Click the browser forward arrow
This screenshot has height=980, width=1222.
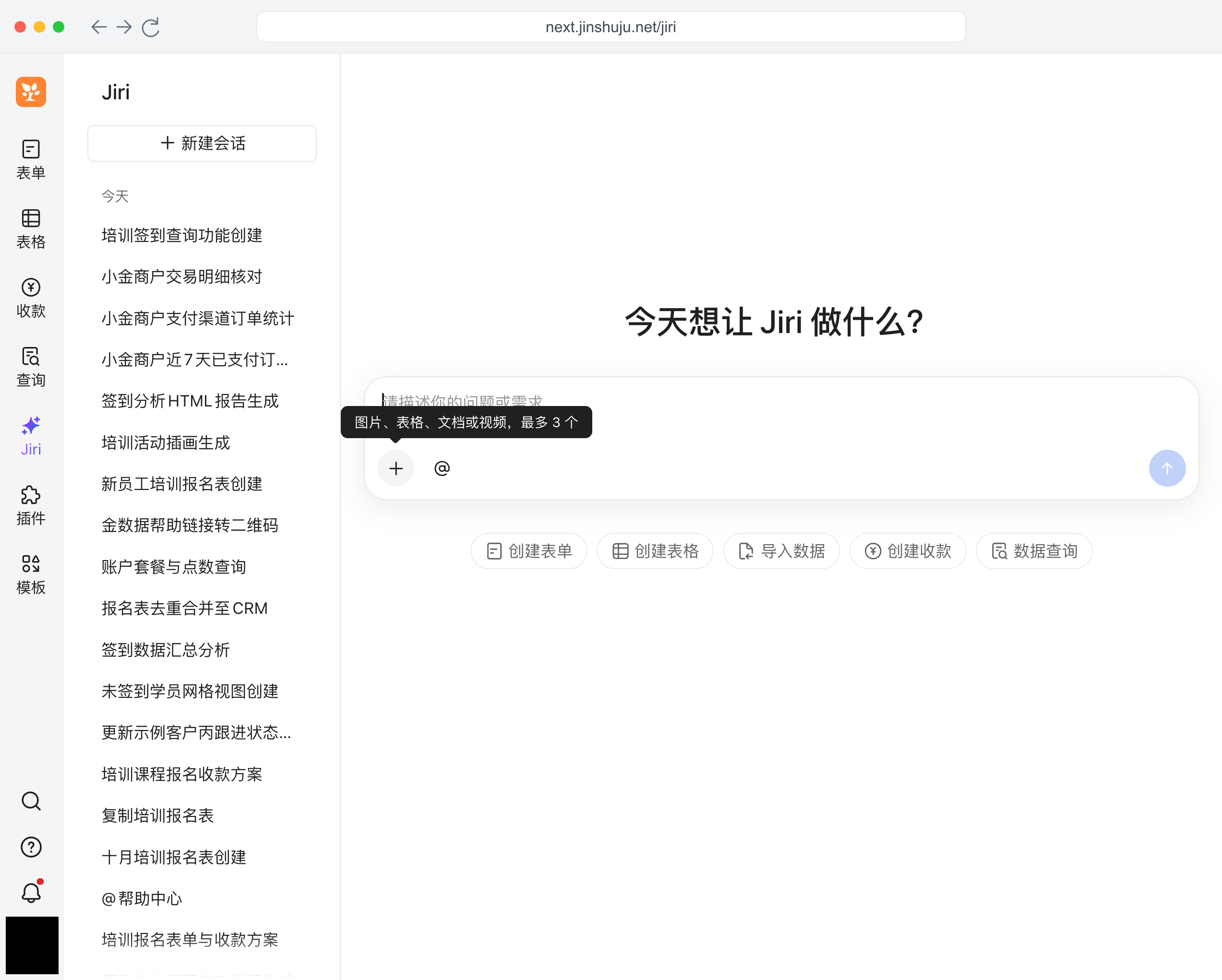tap(123, 27)
